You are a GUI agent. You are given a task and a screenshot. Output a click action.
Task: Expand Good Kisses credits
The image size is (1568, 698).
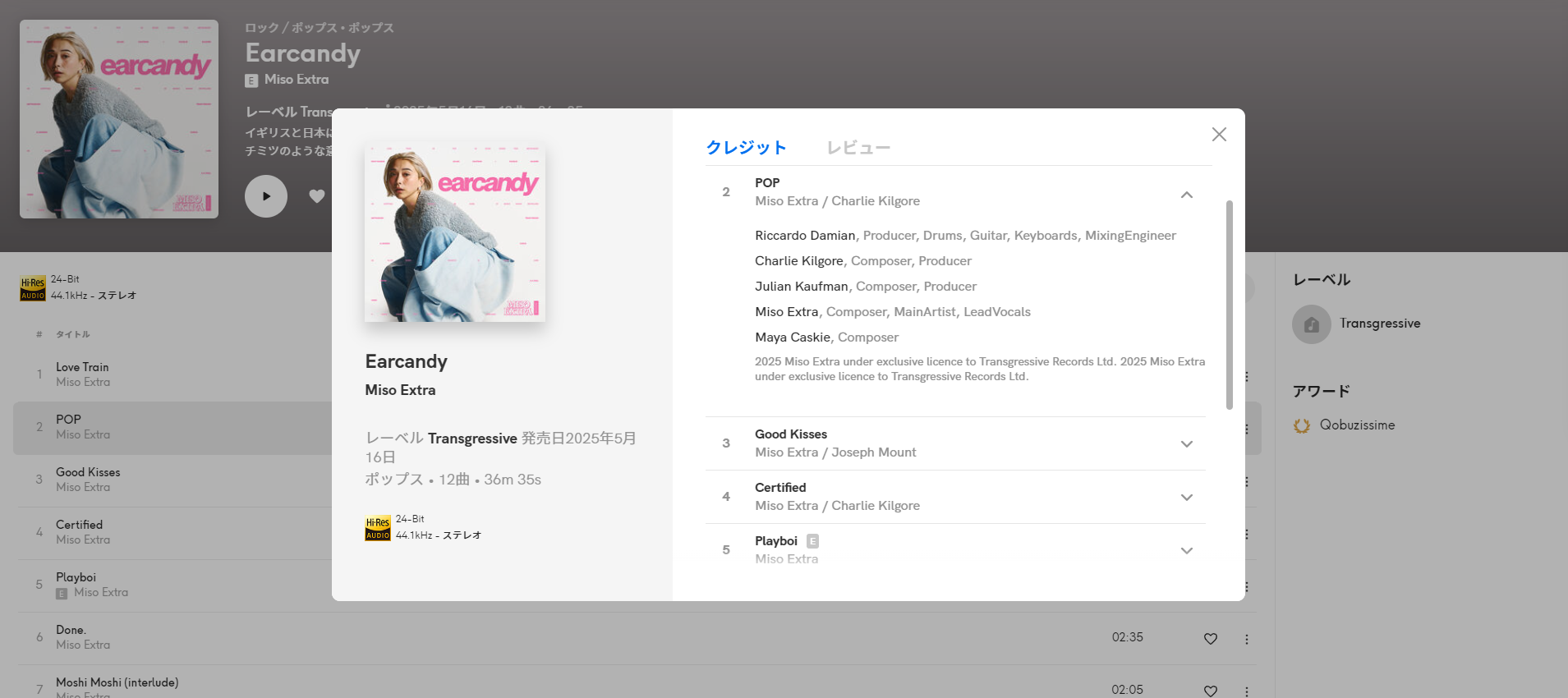(1187, 444)
